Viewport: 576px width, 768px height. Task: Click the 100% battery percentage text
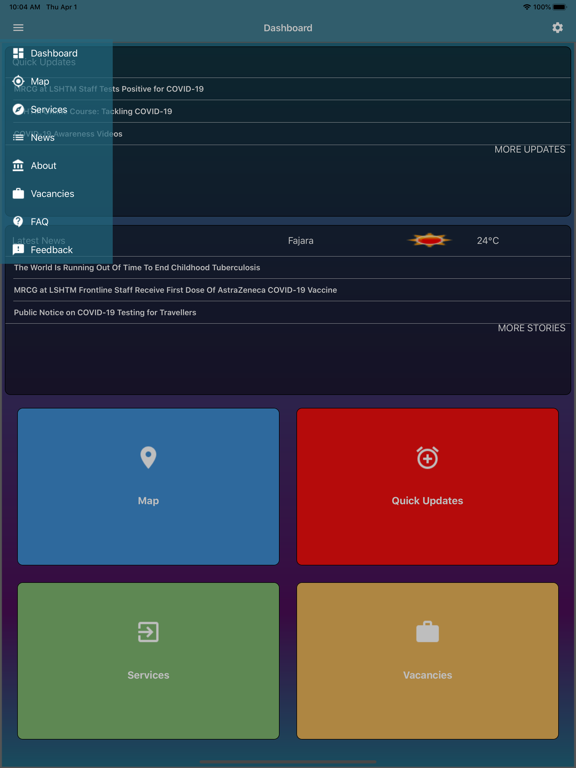pos(542,7)
